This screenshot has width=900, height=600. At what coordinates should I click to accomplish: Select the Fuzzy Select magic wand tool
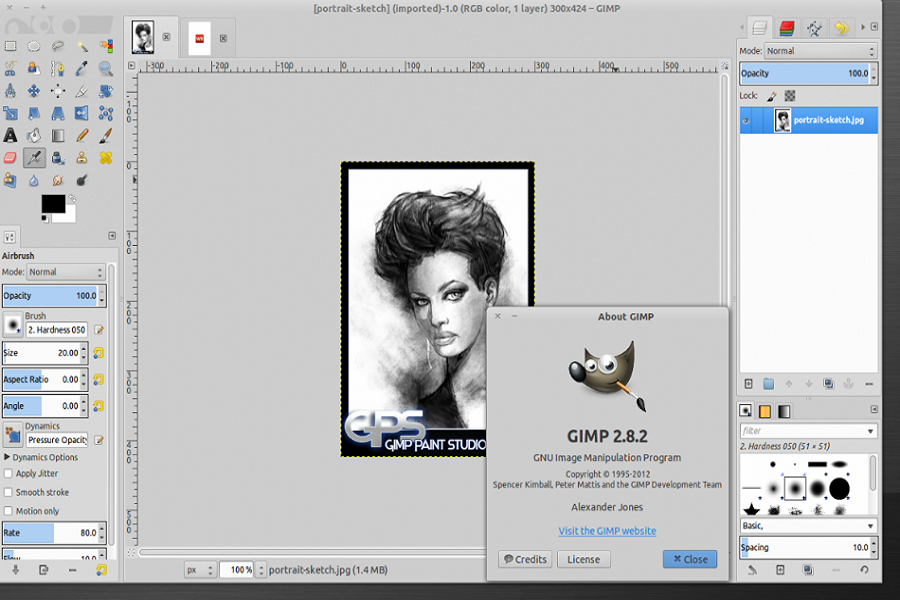[82, 46]
